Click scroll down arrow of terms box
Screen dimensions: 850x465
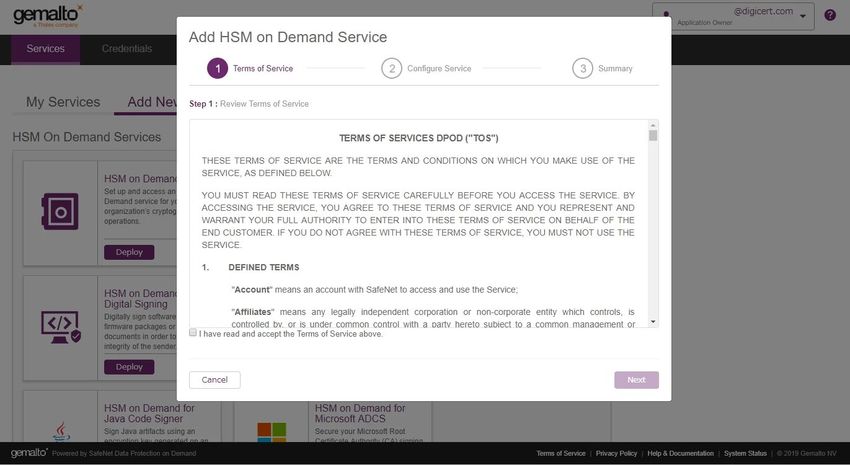pos(653,322)
